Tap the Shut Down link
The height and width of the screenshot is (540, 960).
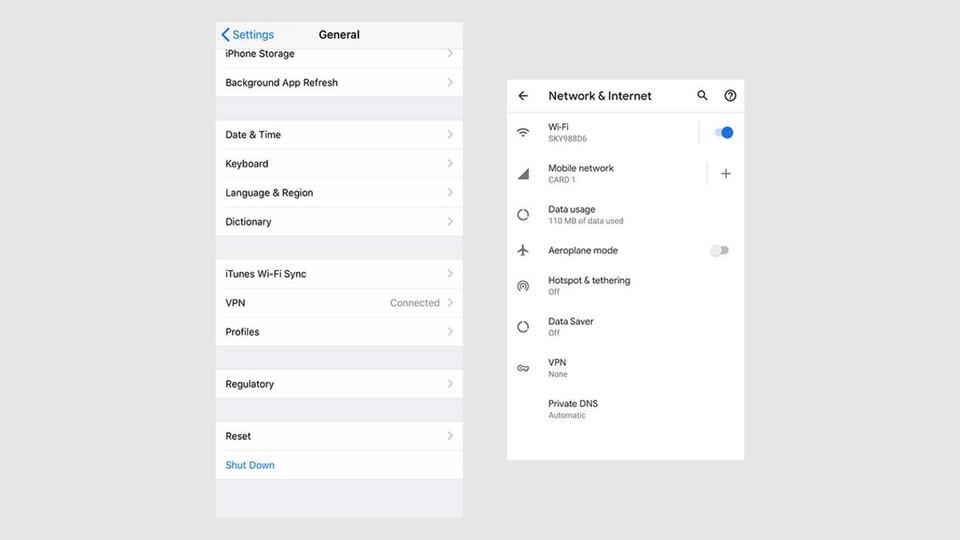[x=250, y=465]
